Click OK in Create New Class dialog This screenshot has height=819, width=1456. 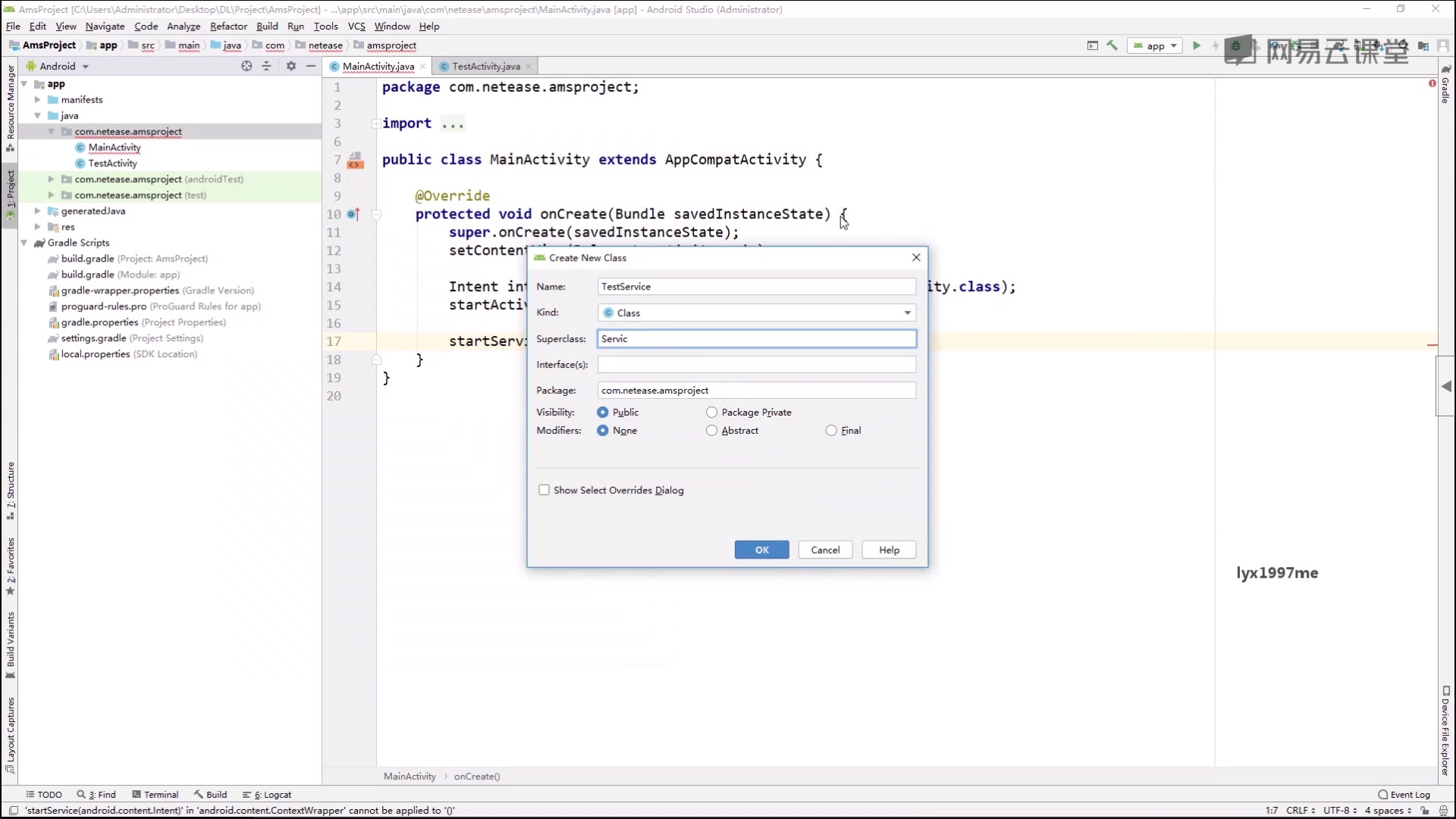(761, 550)
